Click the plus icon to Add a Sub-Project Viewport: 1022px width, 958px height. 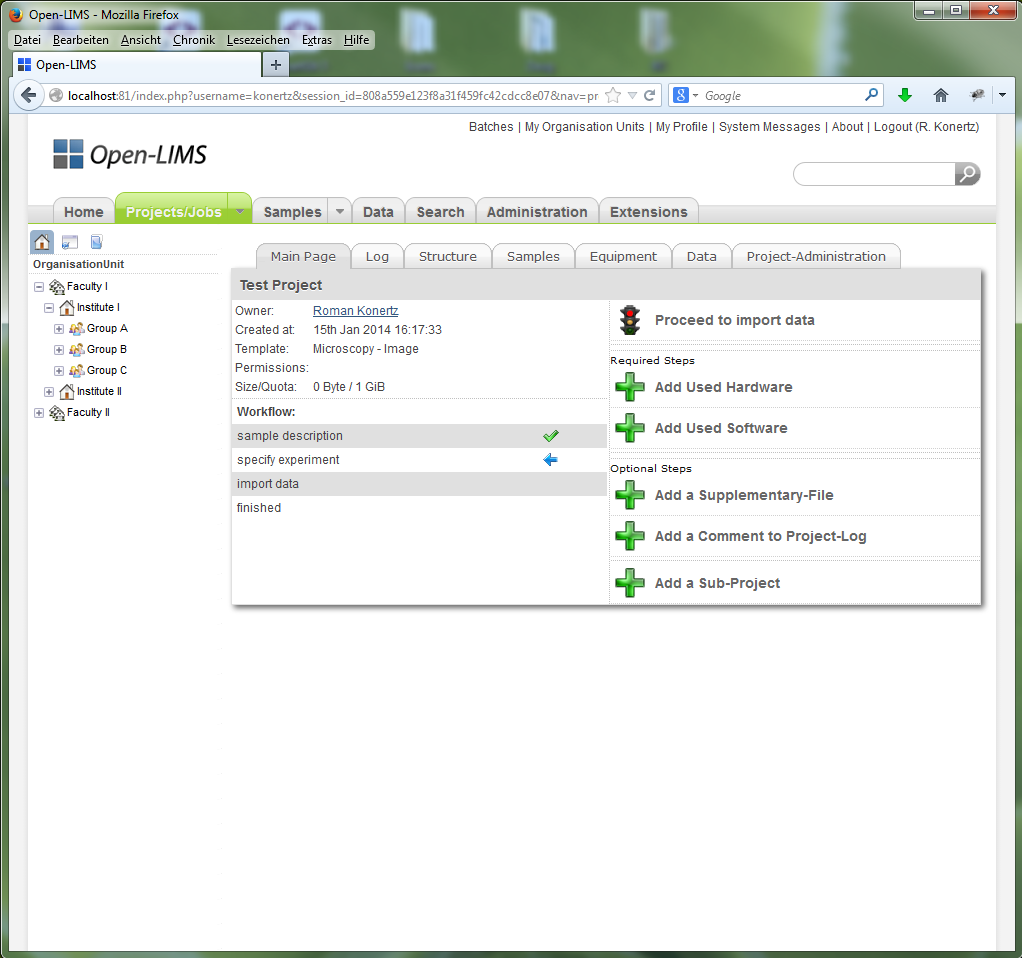[629, 583]
